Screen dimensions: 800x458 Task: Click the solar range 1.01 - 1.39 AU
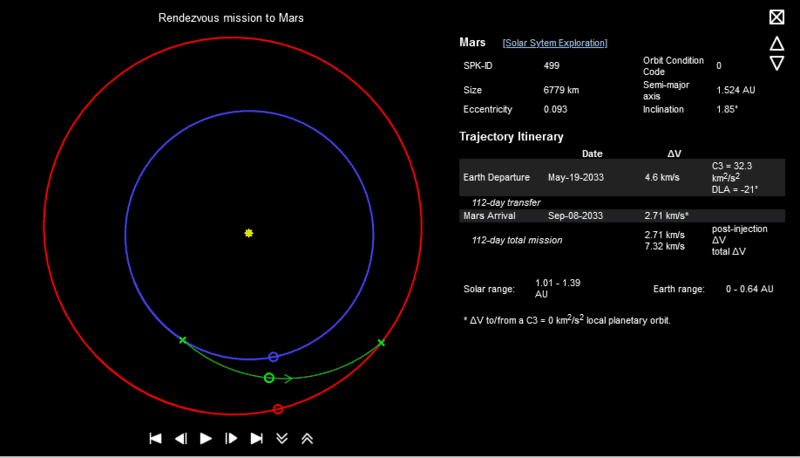[558, 289]
